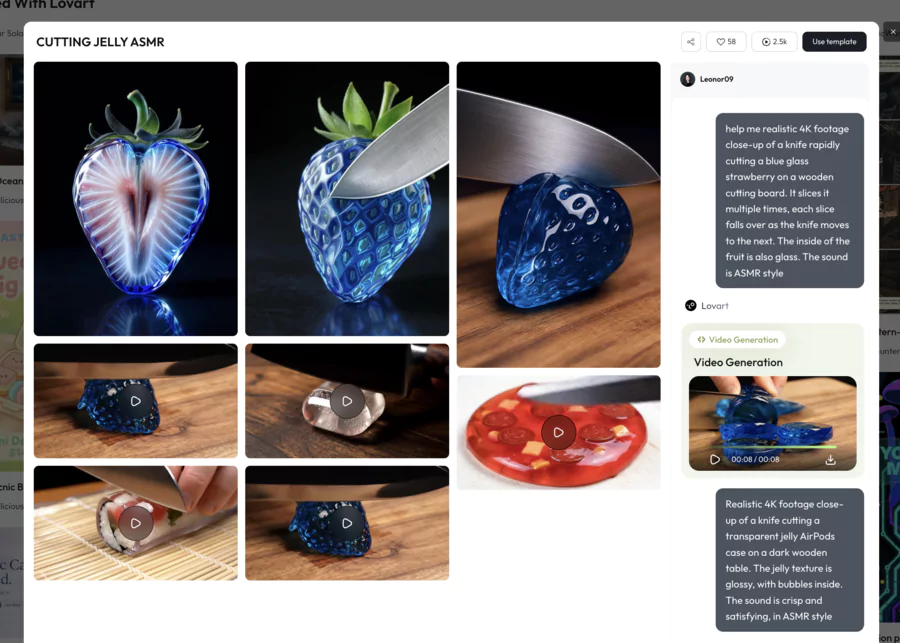Click the Video Generation tag label
Image resolution: width=900 pixels, height=643 pixels.
[737, 340]
